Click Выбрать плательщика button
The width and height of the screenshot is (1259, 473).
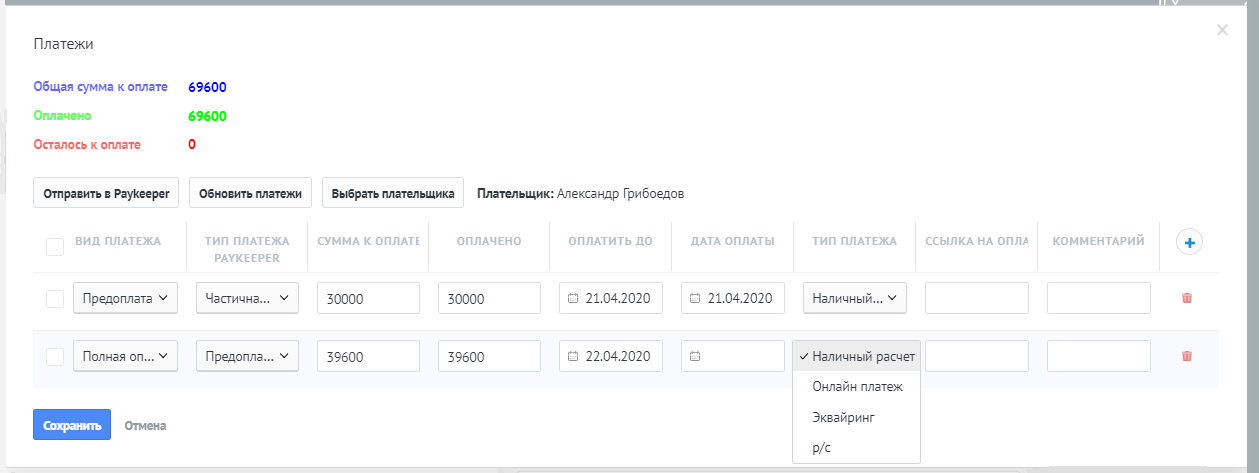coord(393,193)
